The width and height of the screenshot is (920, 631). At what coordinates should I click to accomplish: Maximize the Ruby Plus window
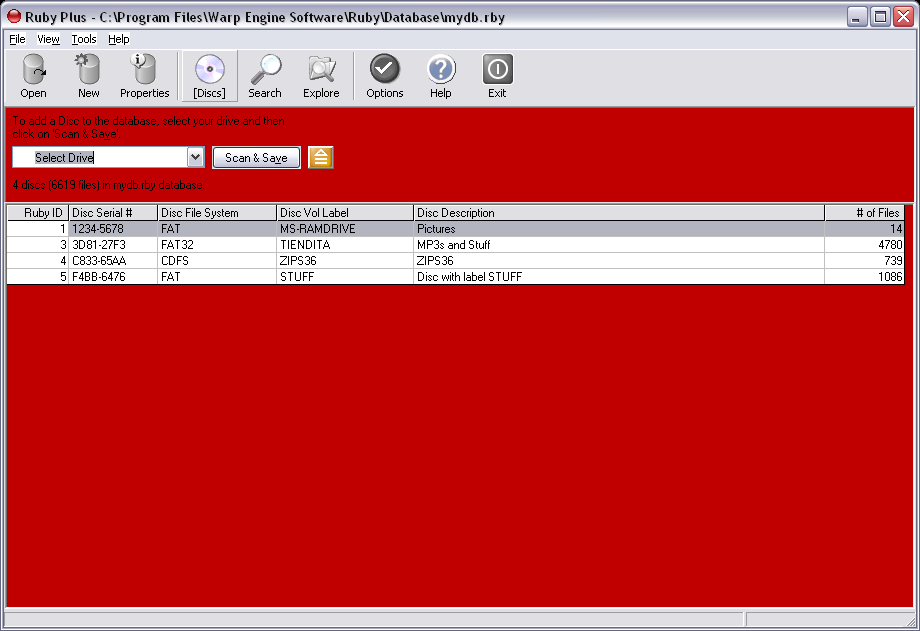click(x=880, y=17)
